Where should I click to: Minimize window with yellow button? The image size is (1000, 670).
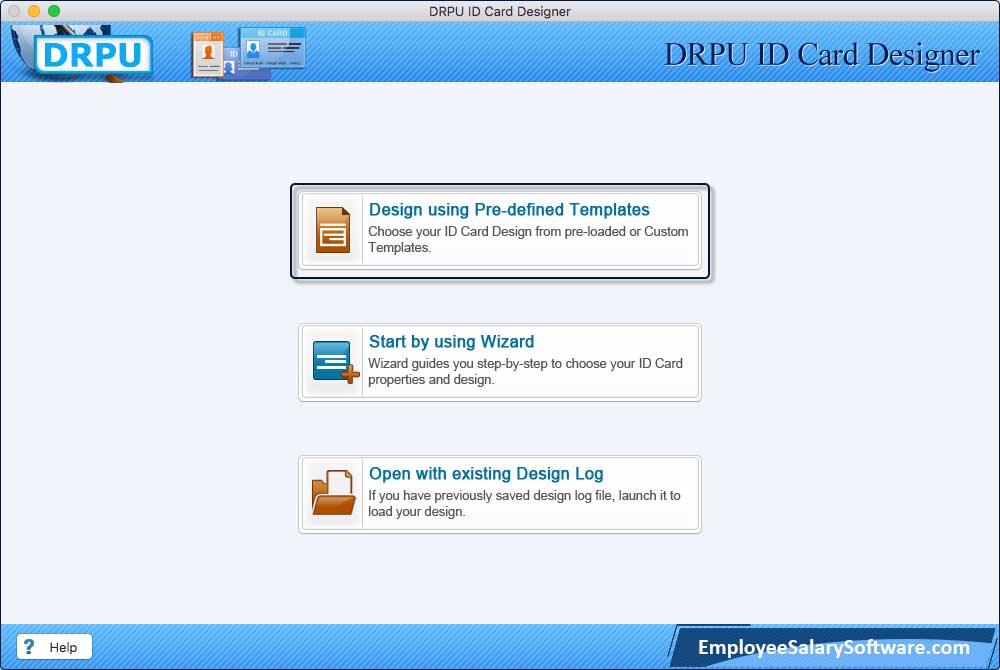click(34, 11)
